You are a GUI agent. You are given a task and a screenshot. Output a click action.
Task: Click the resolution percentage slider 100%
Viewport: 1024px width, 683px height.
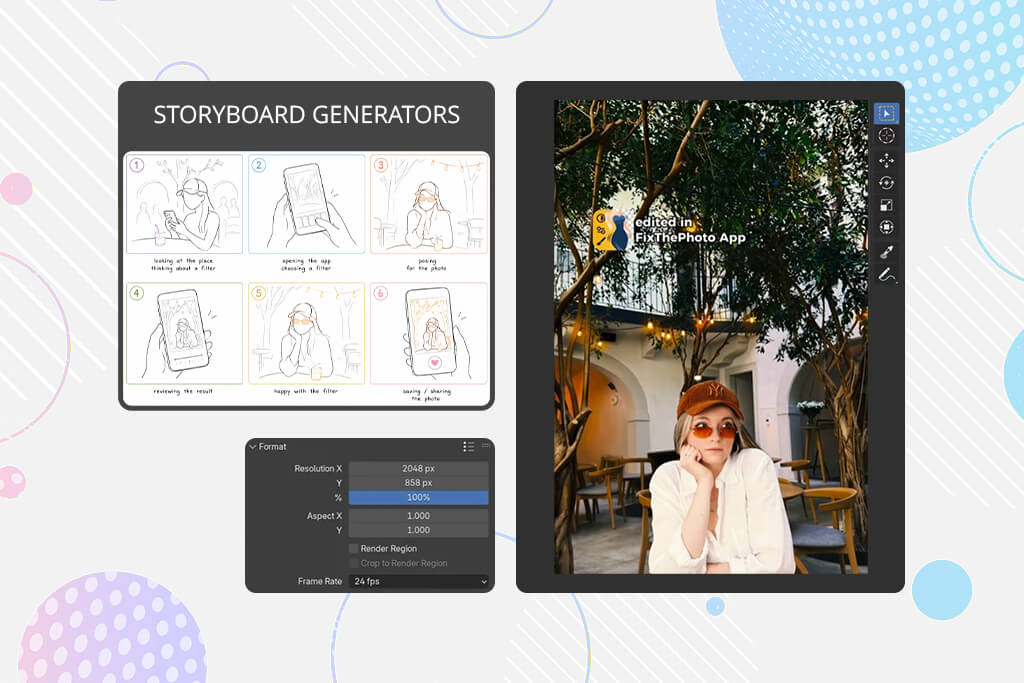[419, 498]
